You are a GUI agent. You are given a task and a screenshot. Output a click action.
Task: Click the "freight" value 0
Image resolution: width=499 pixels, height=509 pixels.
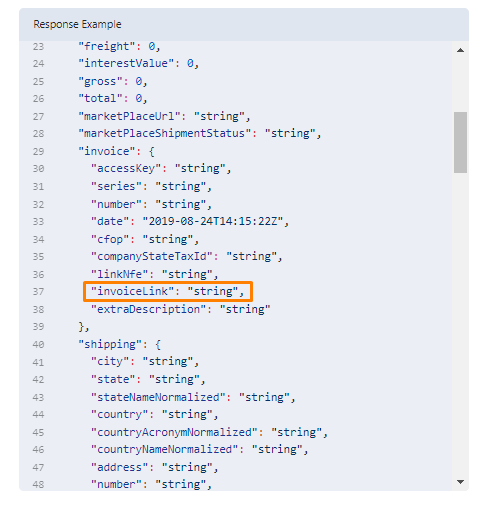[152, 46]
